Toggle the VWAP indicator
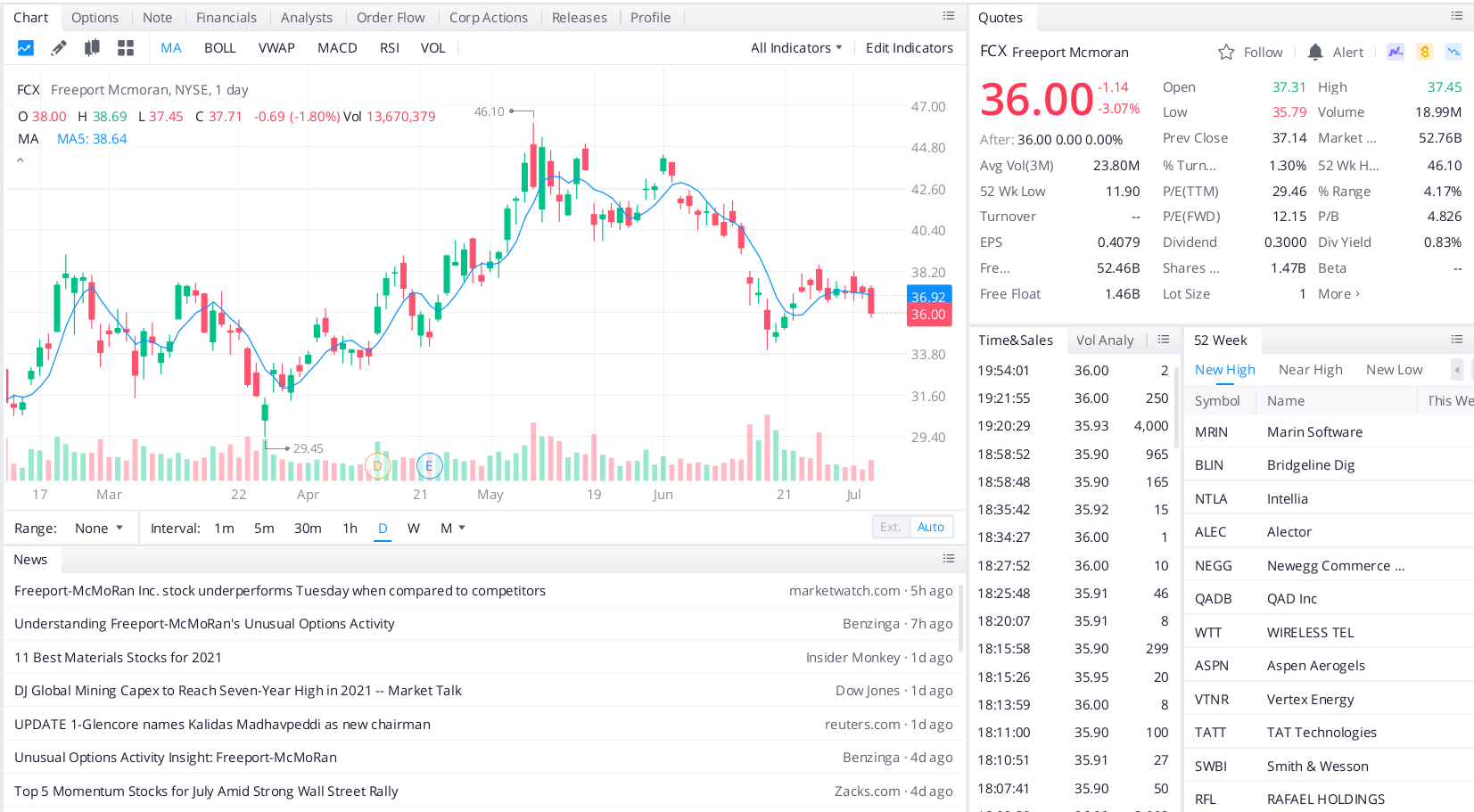1474x812 pixels. coord(276,48)
